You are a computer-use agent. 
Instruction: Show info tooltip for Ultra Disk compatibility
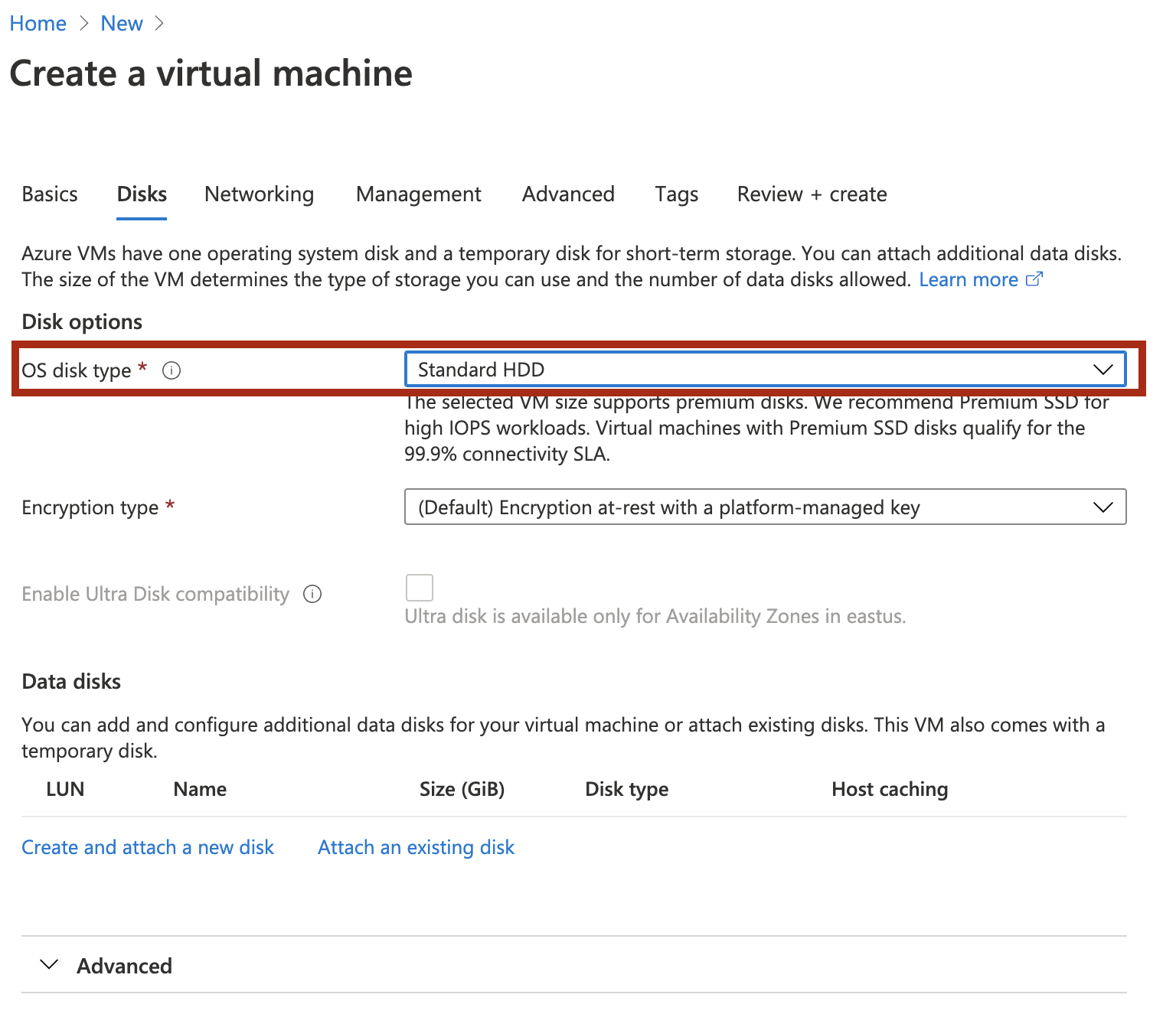(312, 594)
